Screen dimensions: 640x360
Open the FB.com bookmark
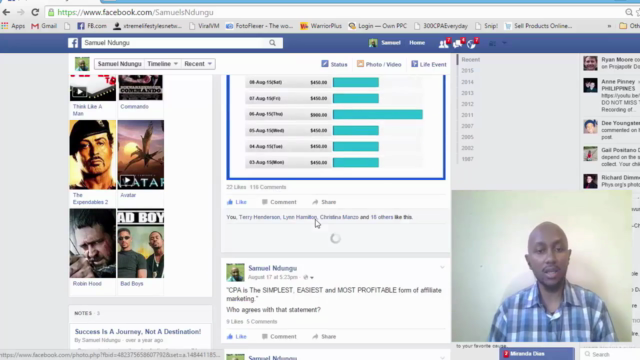[92, 26]
